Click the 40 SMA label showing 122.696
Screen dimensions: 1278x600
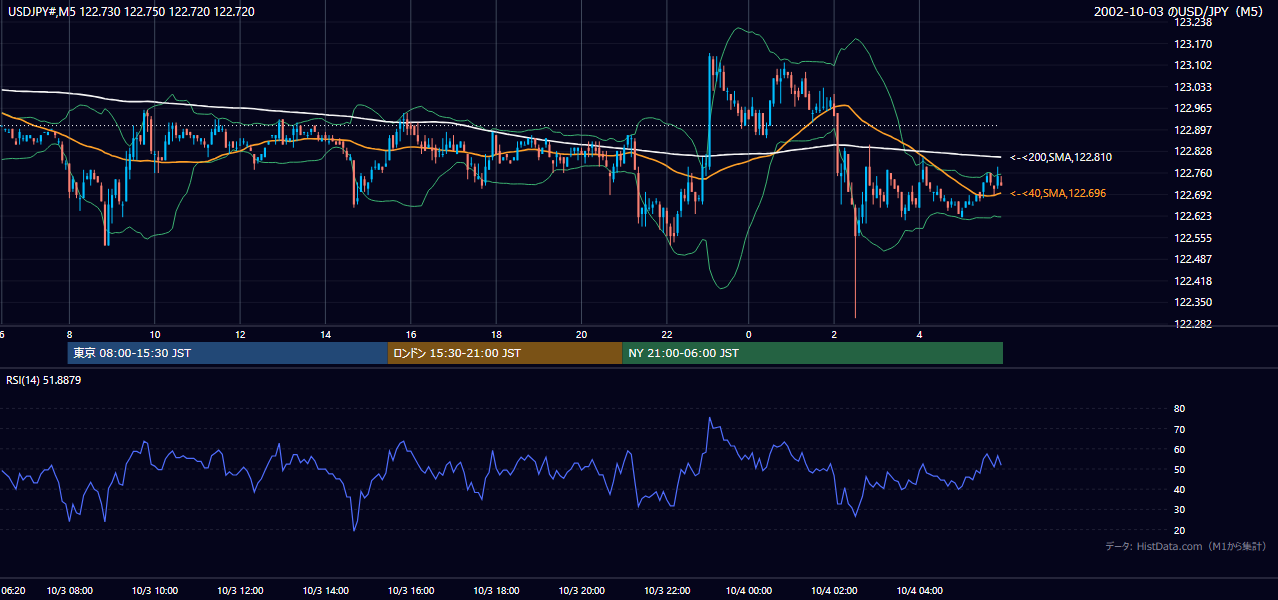point(1058,193)
